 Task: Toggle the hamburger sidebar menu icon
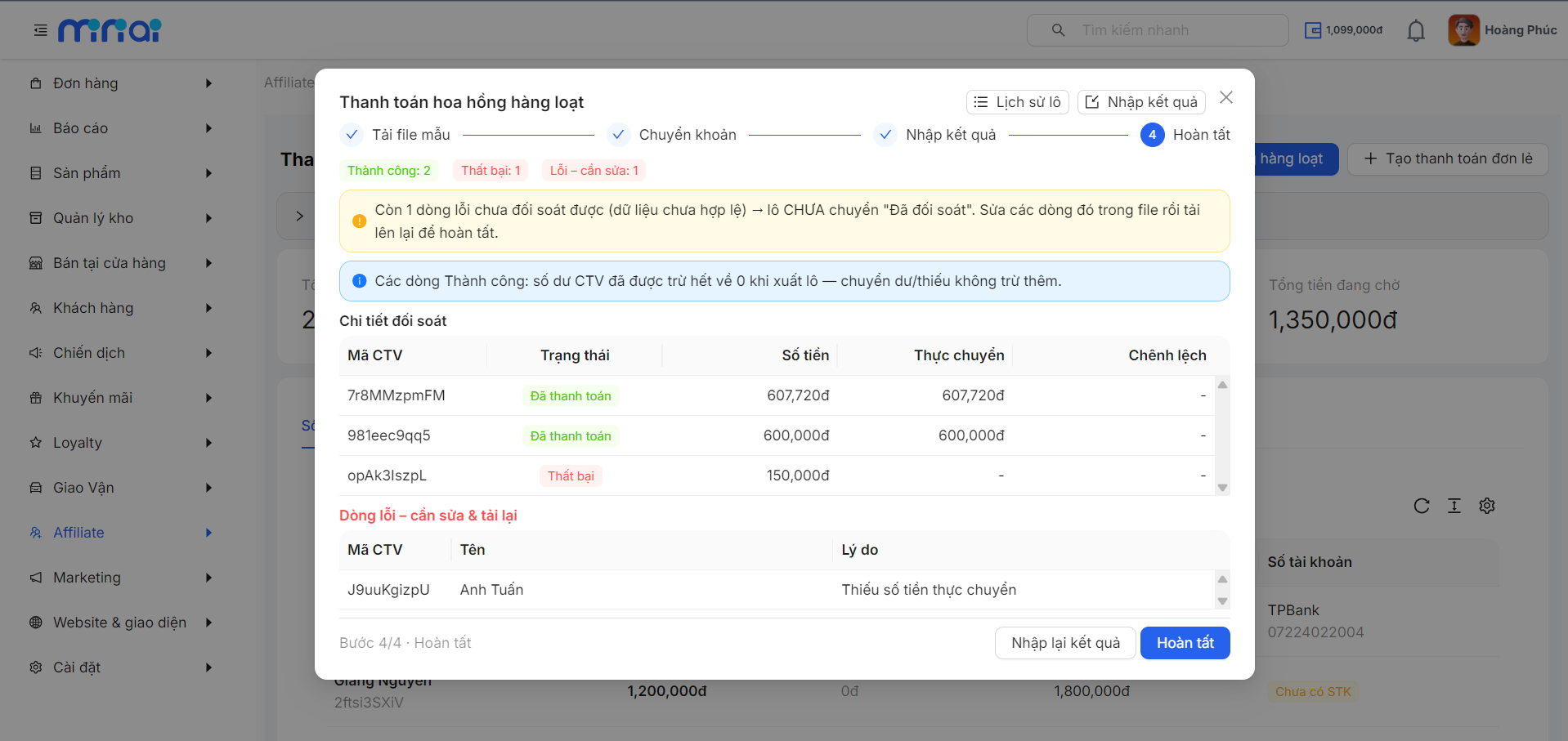tap(40, 30)
